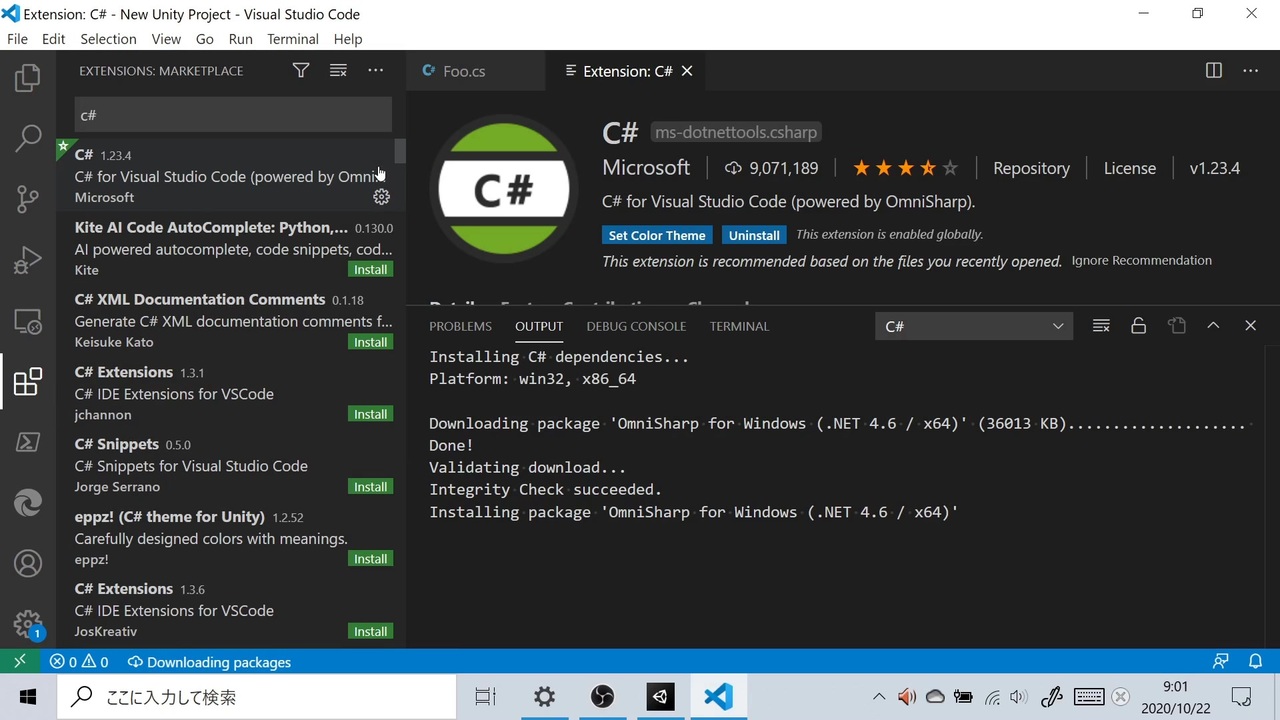The height and width of the screenshot is (720, 1280).
Task: Split the editor to the right
Action: [1213, 71]
